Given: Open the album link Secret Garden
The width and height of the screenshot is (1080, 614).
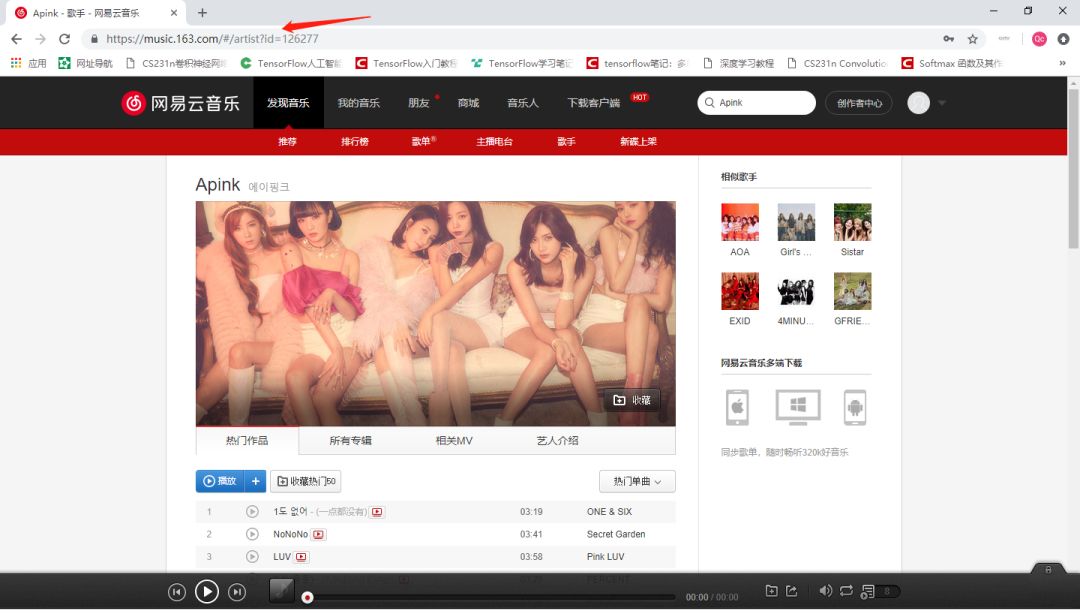Looking at the screenshot, I should (616, 534).
